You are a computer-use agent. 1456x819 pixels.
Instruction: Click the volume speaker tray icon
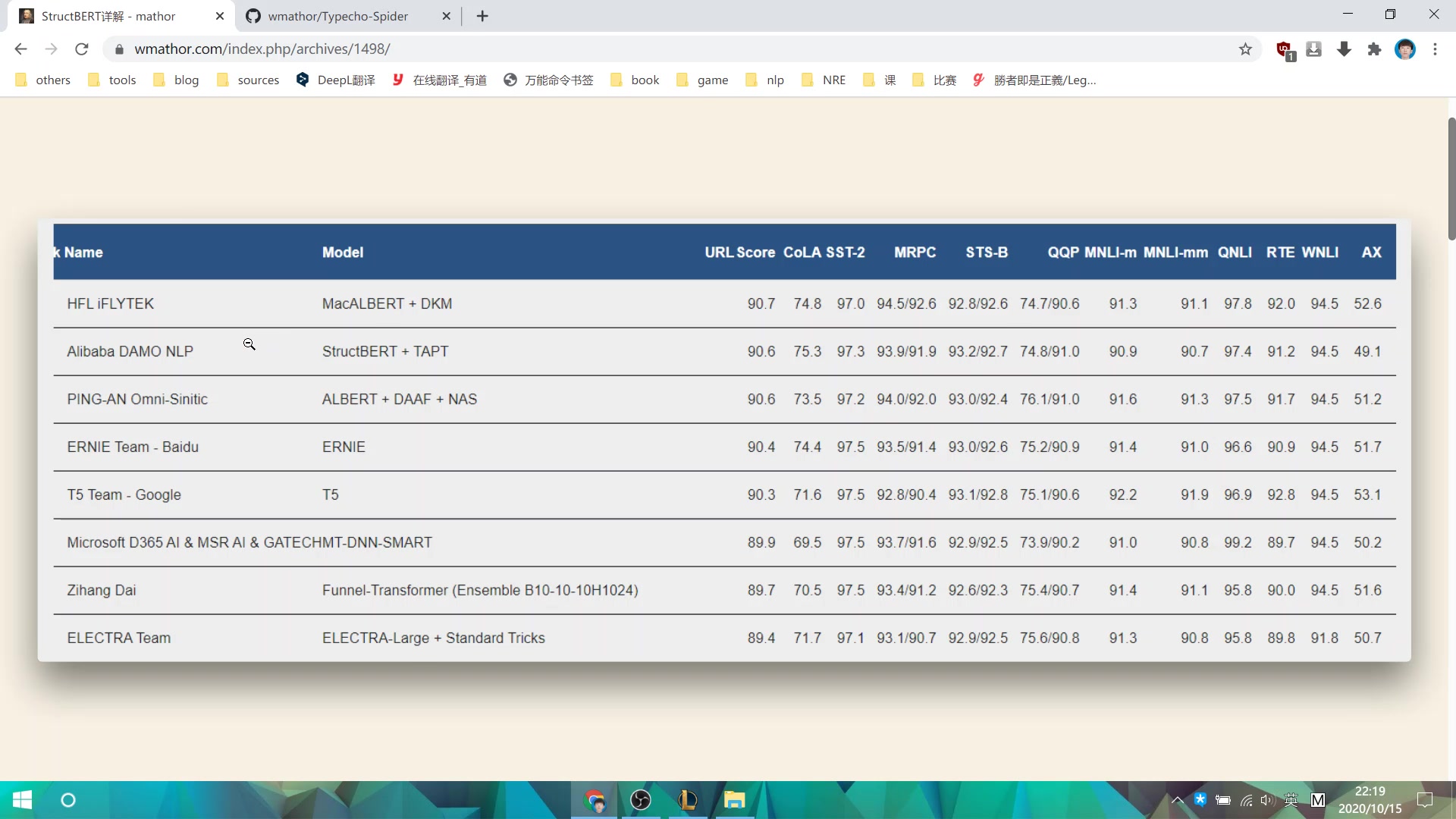tap(1267, 800)
